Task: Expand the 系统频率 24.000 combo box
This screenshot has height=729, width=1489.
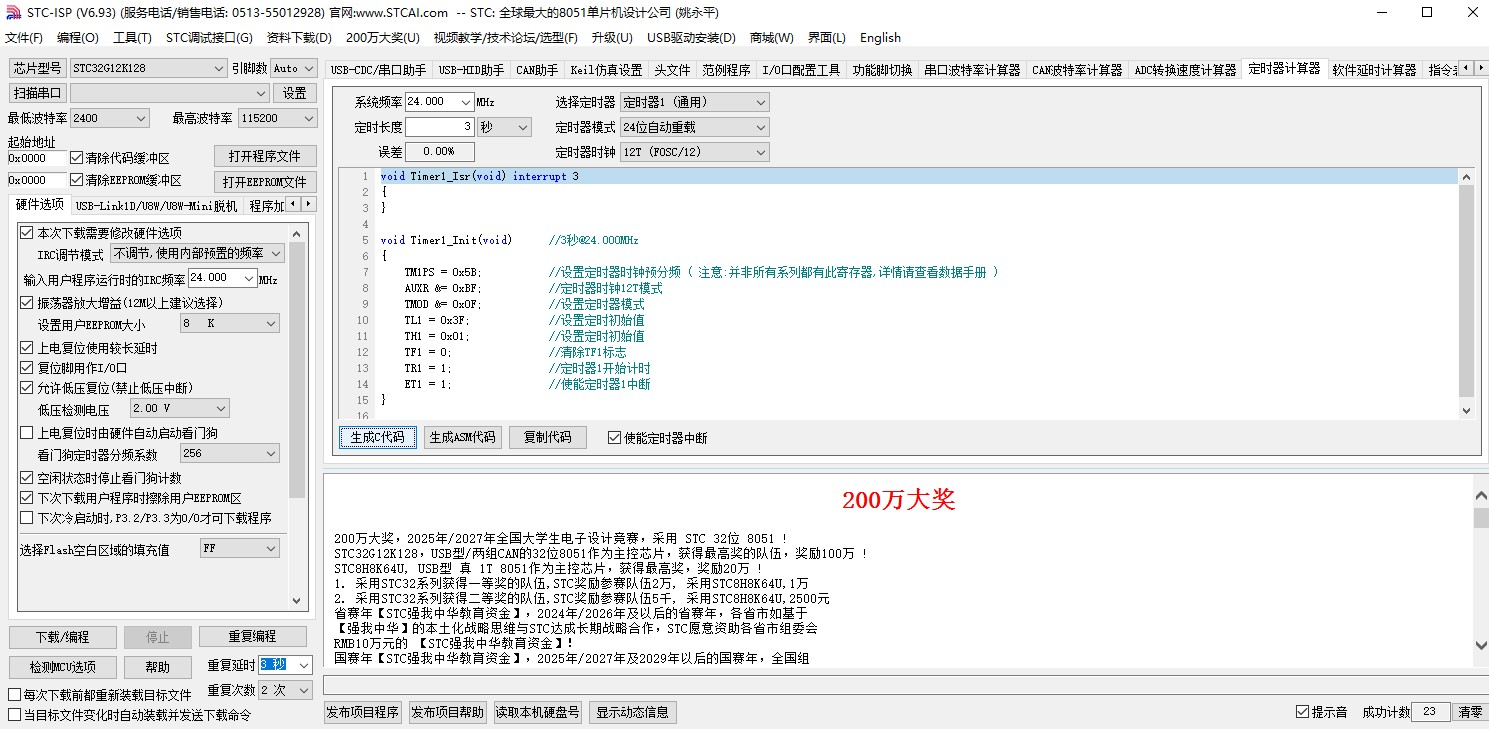Action: 465,102
